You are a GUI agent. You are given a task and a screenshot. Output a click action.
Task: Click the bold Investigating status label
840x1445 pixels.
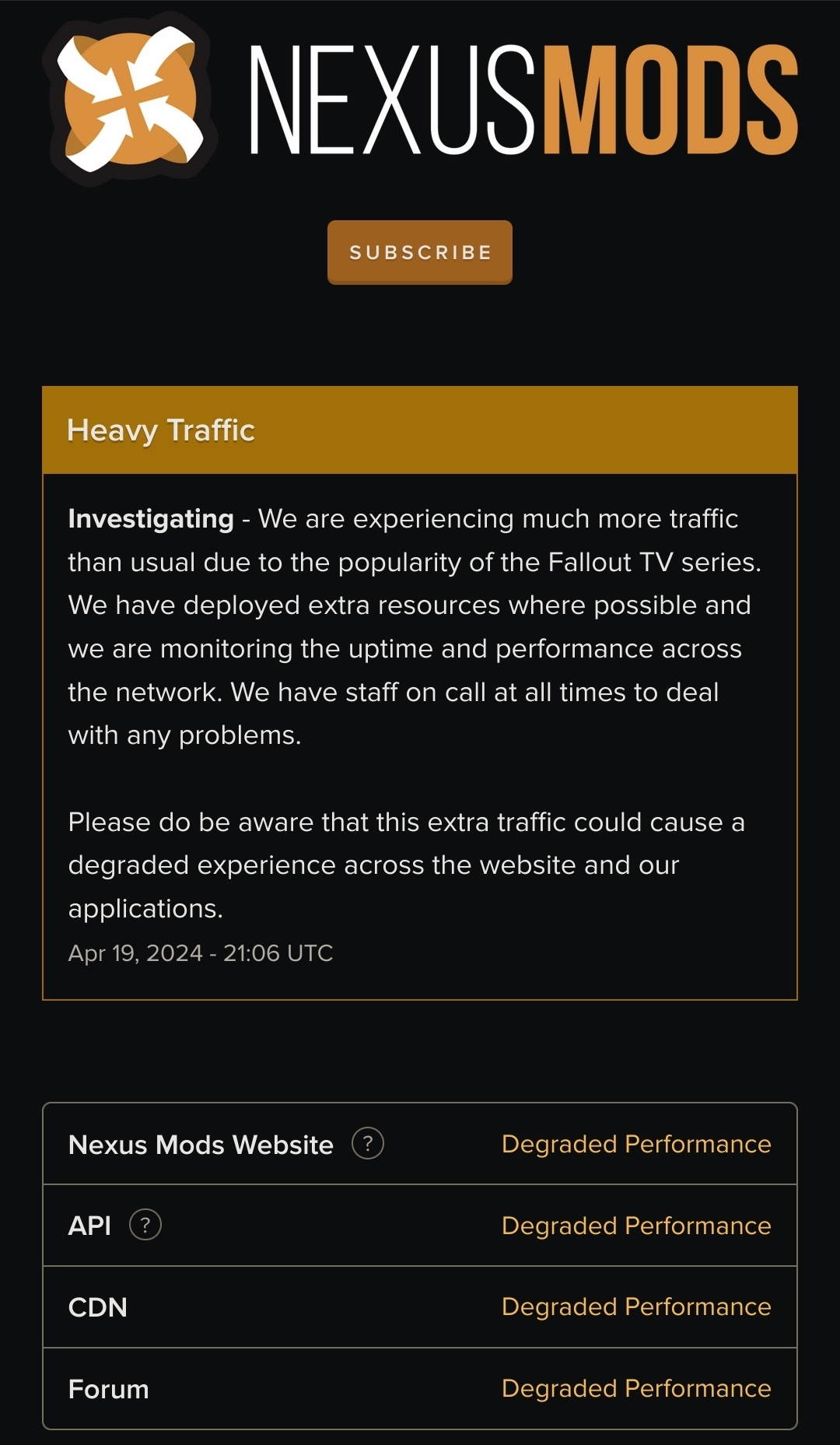pos(151,519)
